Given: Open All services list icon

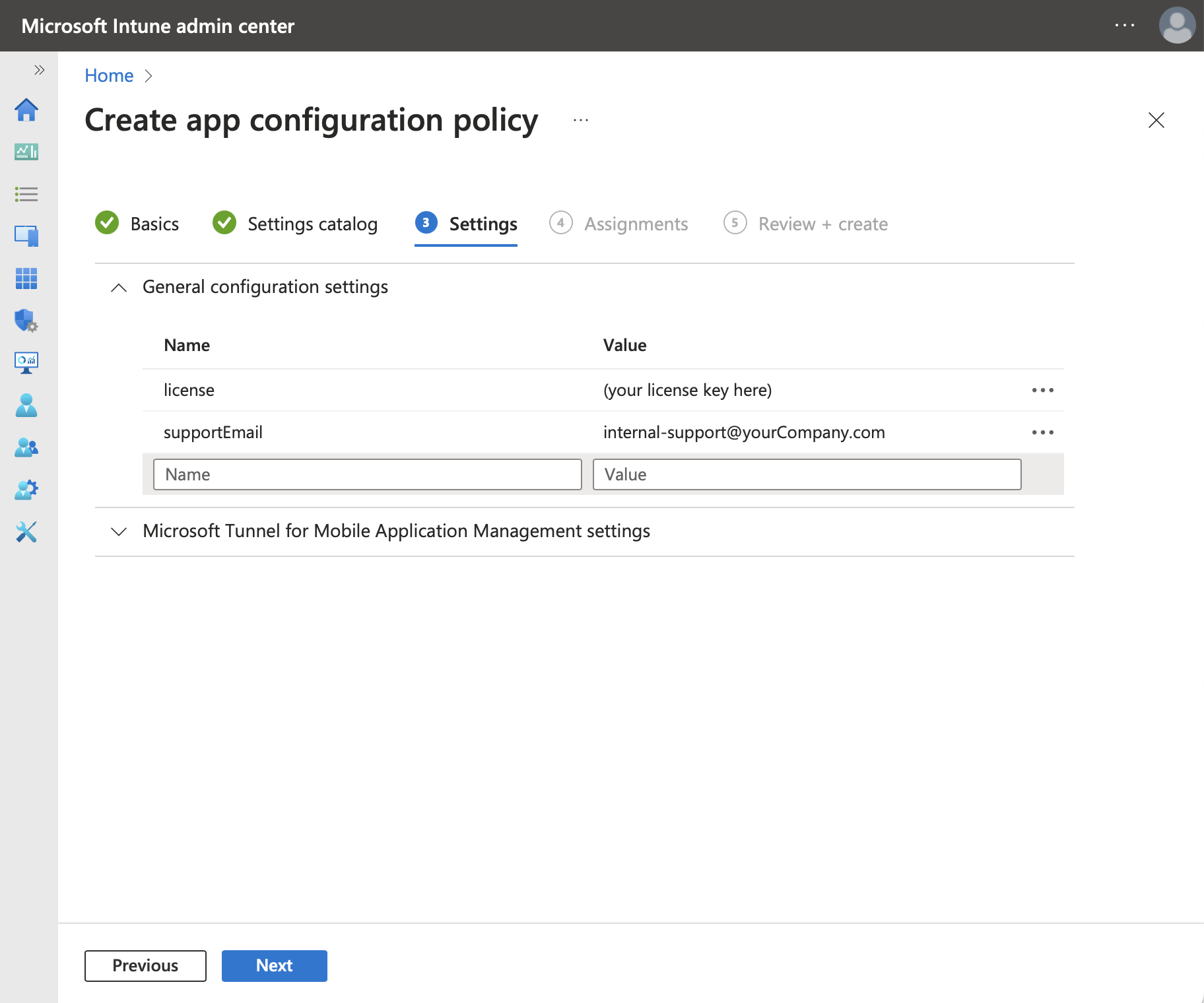Looking at the screenshot, I should pyautogui.click(x=26, y=194).
